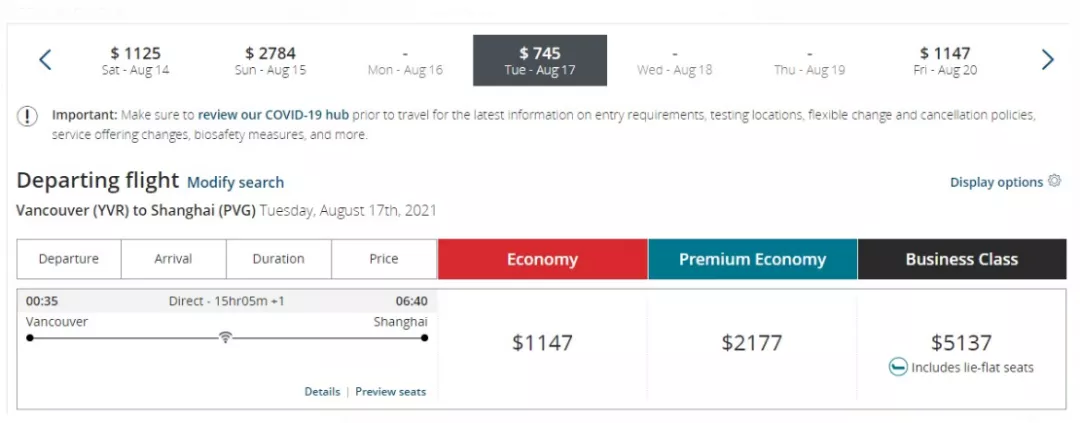This screenshot has width=1080, height=423.
Task: Go to previous dates with left arrow
Action: (x=45, y=60)
